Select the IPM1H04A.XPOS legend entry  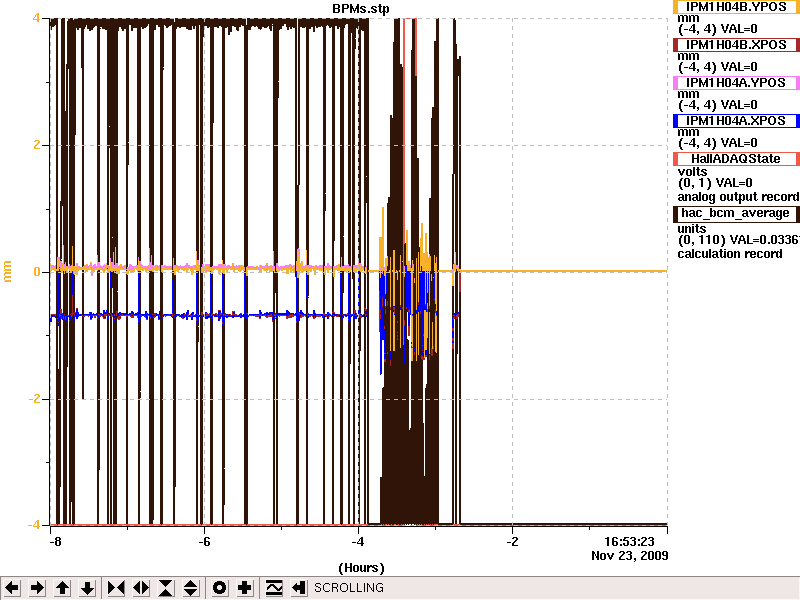pos(736,121)
